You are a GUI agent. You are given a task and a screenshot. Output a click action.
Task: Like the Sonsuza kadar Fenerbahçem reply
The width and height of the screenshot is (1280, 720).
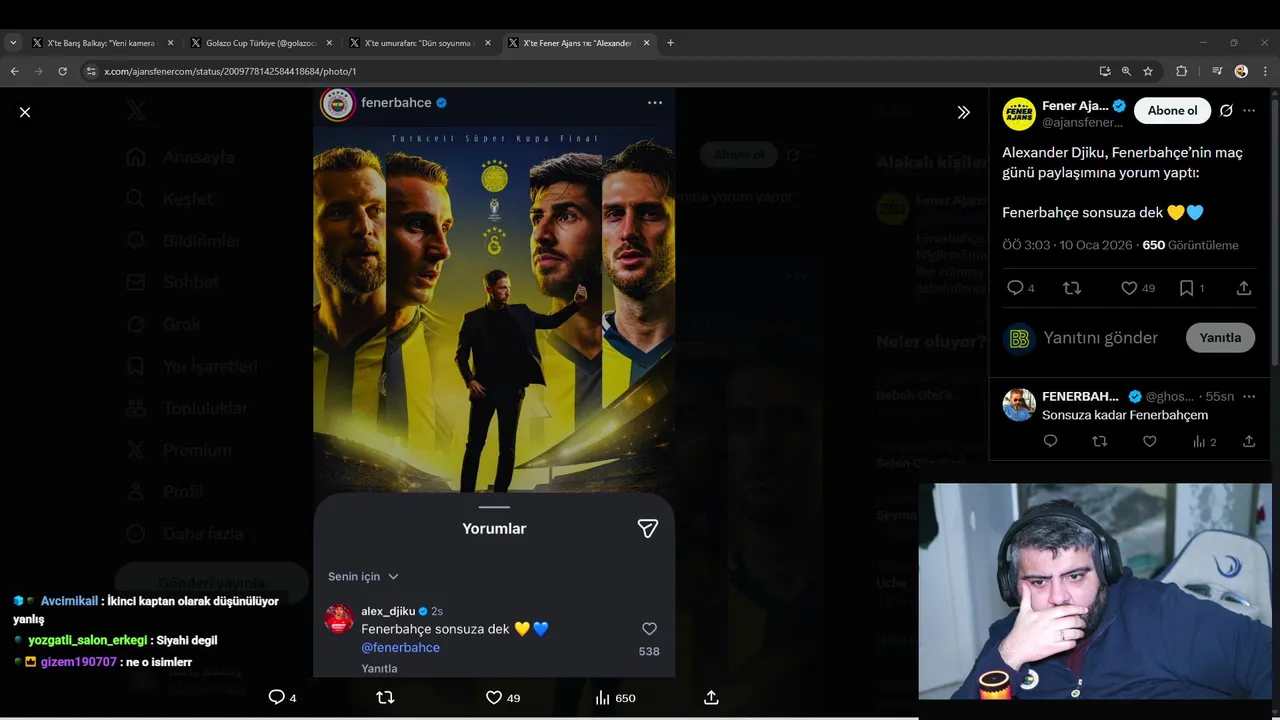(x=1150, y=441)
